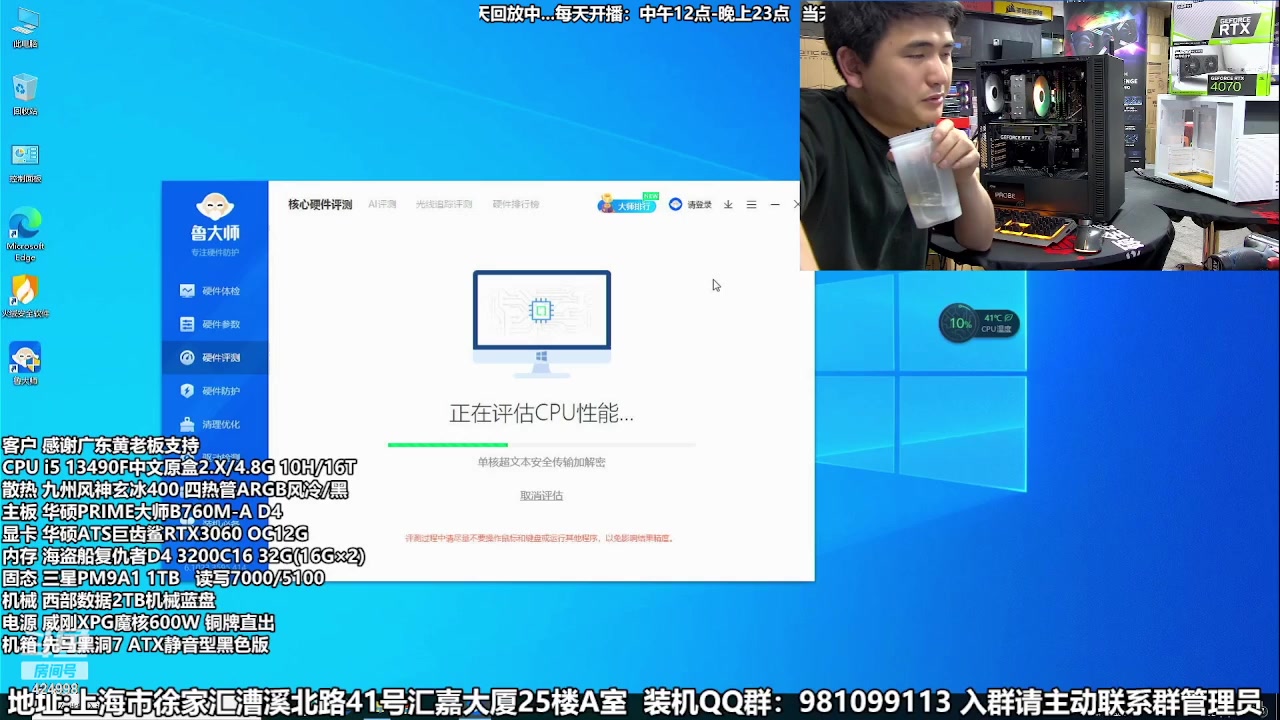Switch to the AI评测 tab

tap(382, 204)
